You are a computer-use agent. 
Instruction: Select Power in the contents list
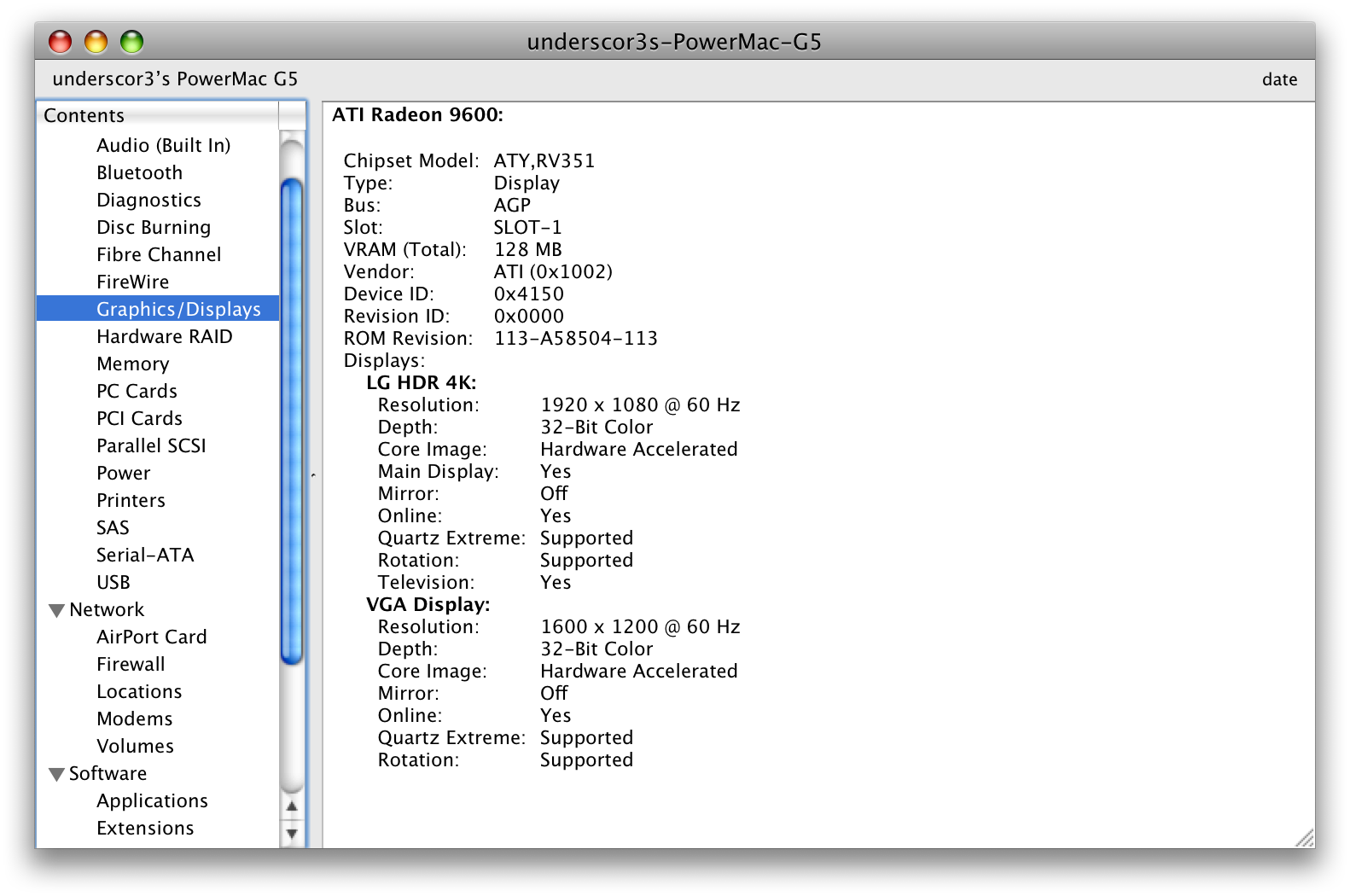124,473
